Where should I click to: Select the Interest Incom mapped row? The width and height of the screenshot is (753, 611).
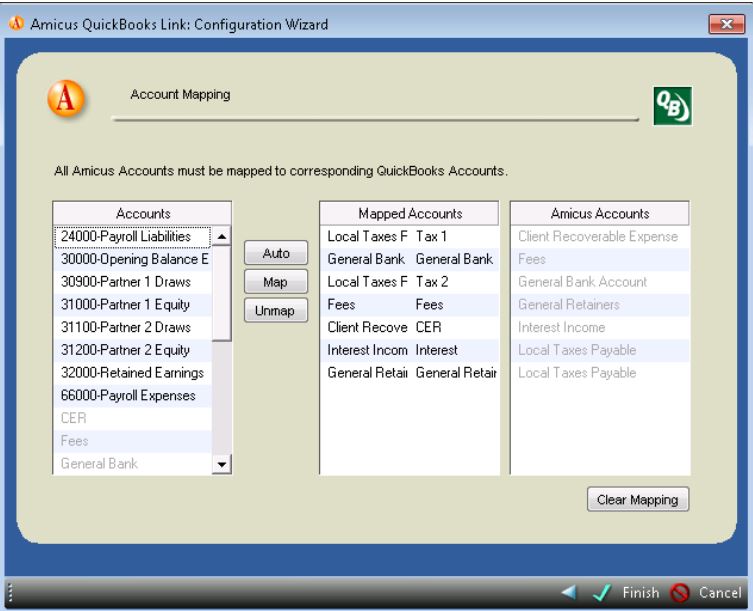(409, 350)
